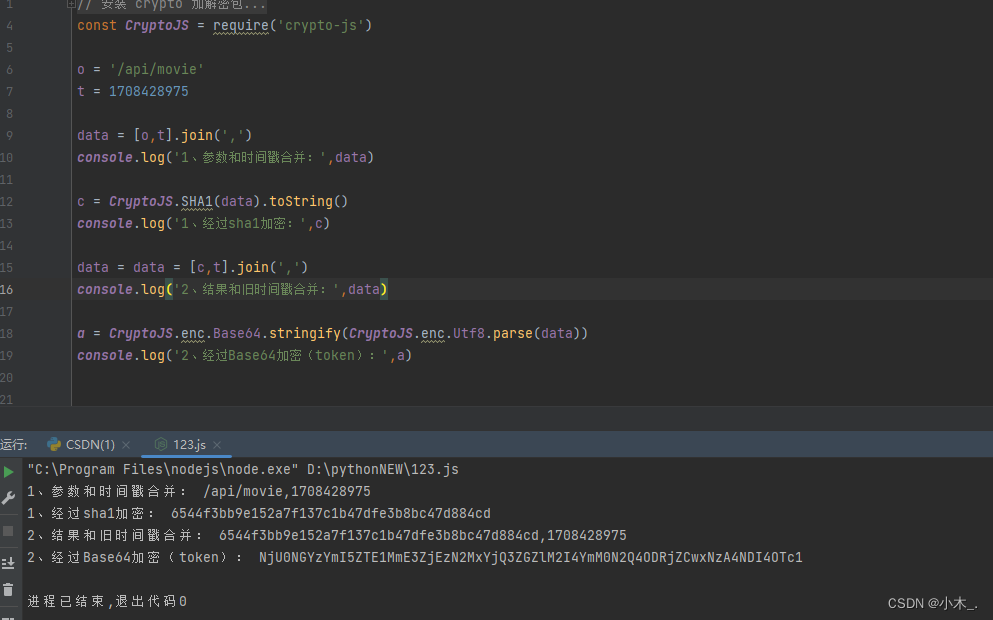Screen dimensions: 993x620
Task: Click the CSDN @小木_ watermark text
Action: pos(932,603)
